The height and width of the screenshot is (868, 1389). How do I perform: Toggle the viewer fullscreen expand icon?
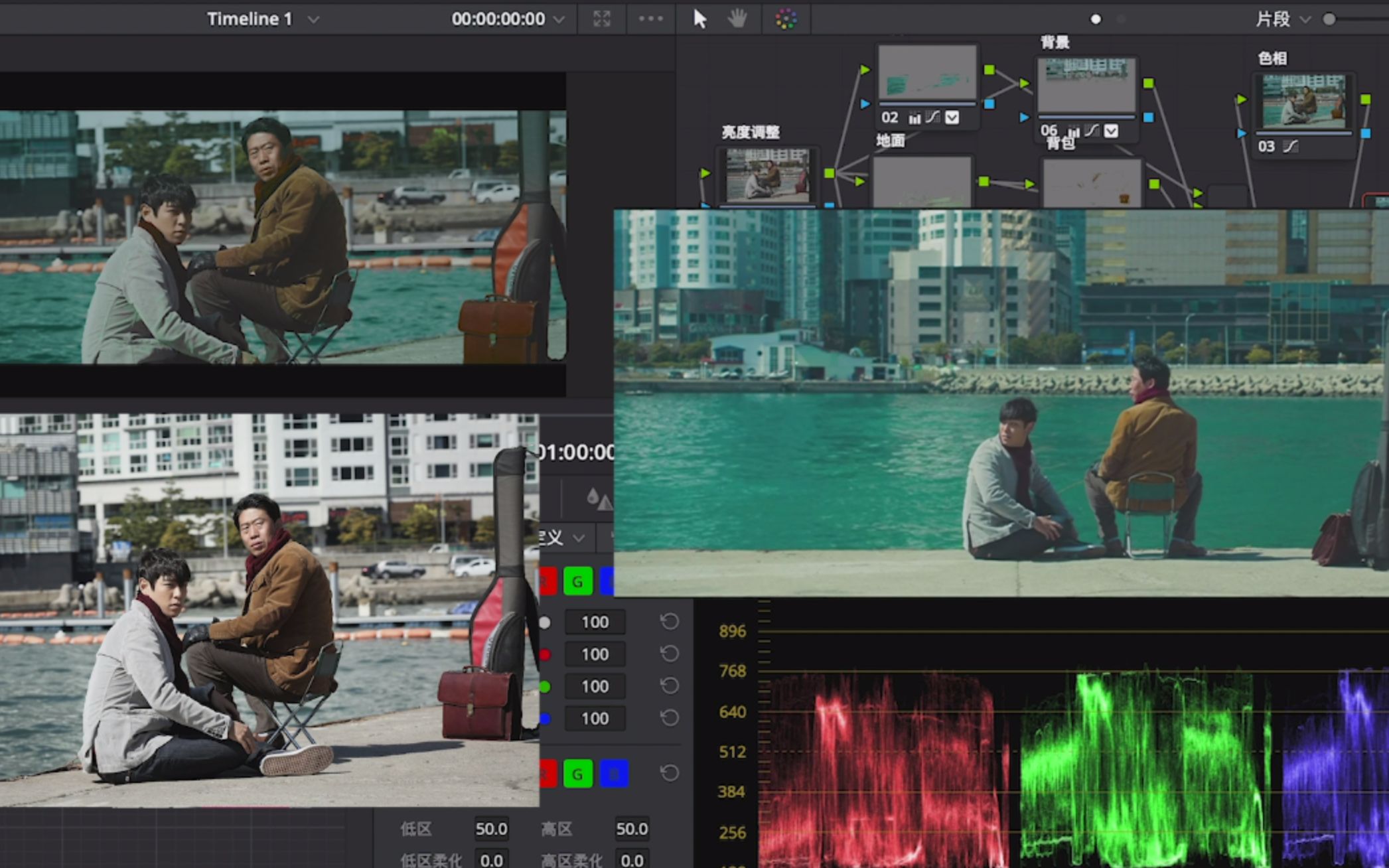click(602, 19)
